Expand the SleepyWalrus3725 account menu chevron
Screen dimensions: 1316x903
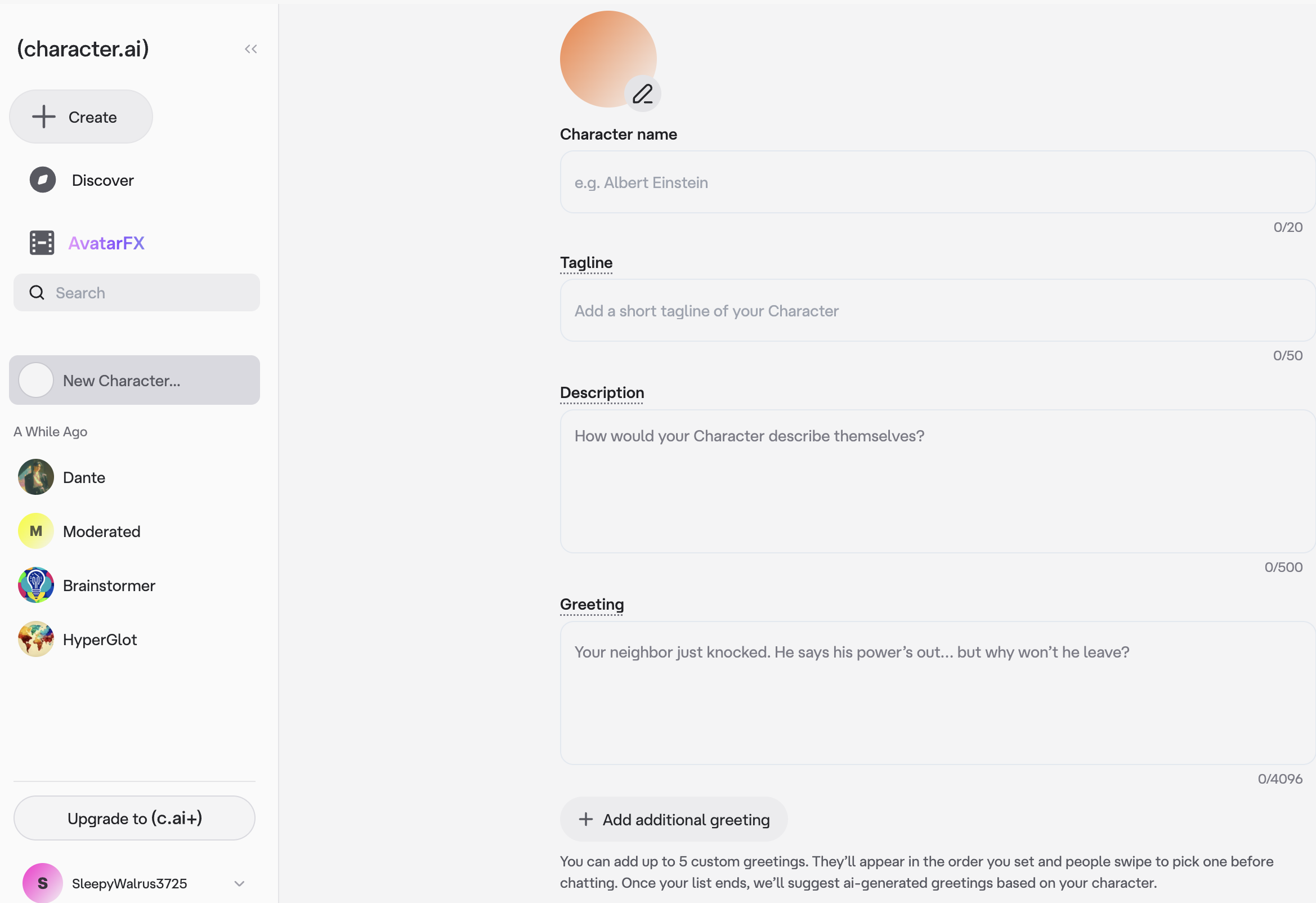240,883
